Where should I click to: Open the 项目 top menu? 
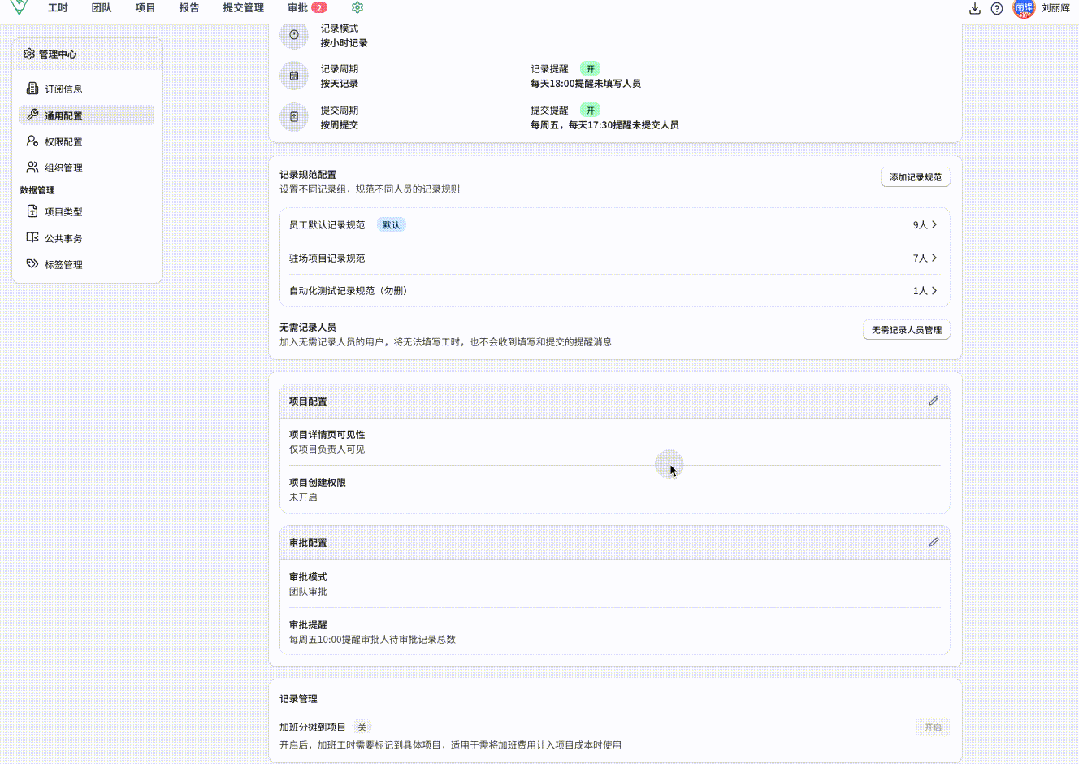(145, 8)
